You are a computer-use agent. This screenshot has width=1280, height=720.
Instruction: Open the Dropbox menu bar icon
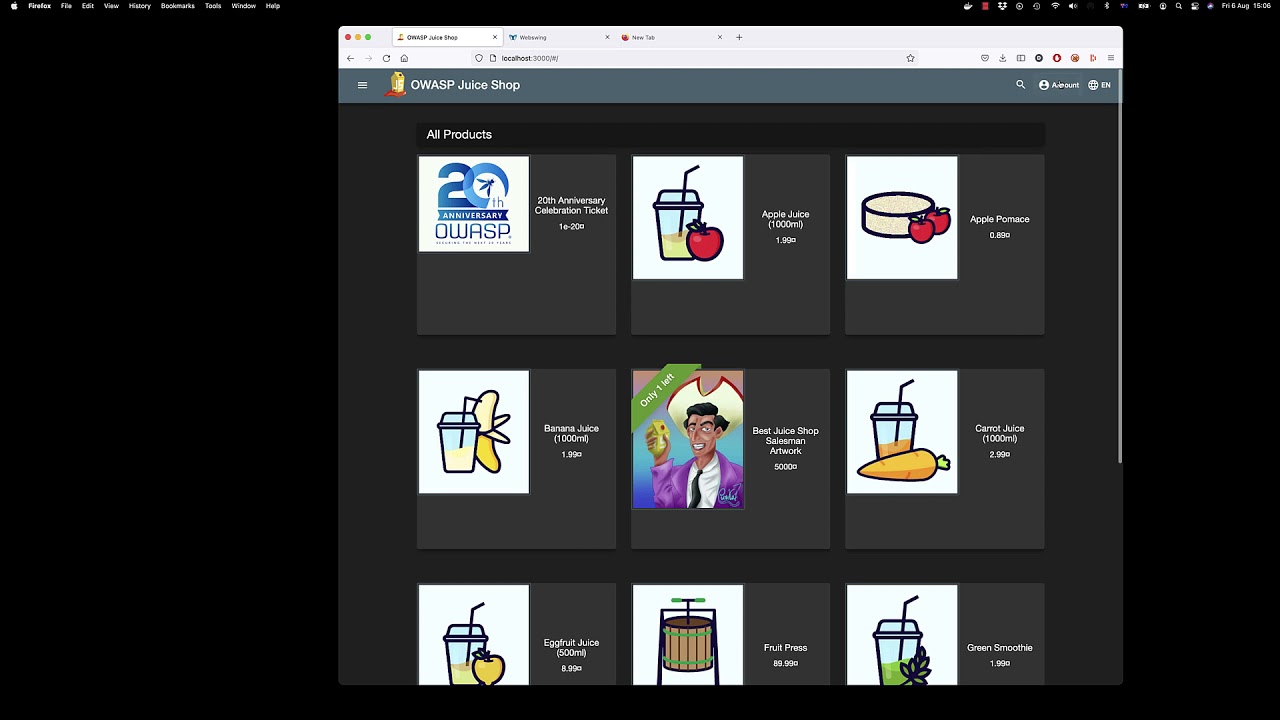coord(1002,6)
